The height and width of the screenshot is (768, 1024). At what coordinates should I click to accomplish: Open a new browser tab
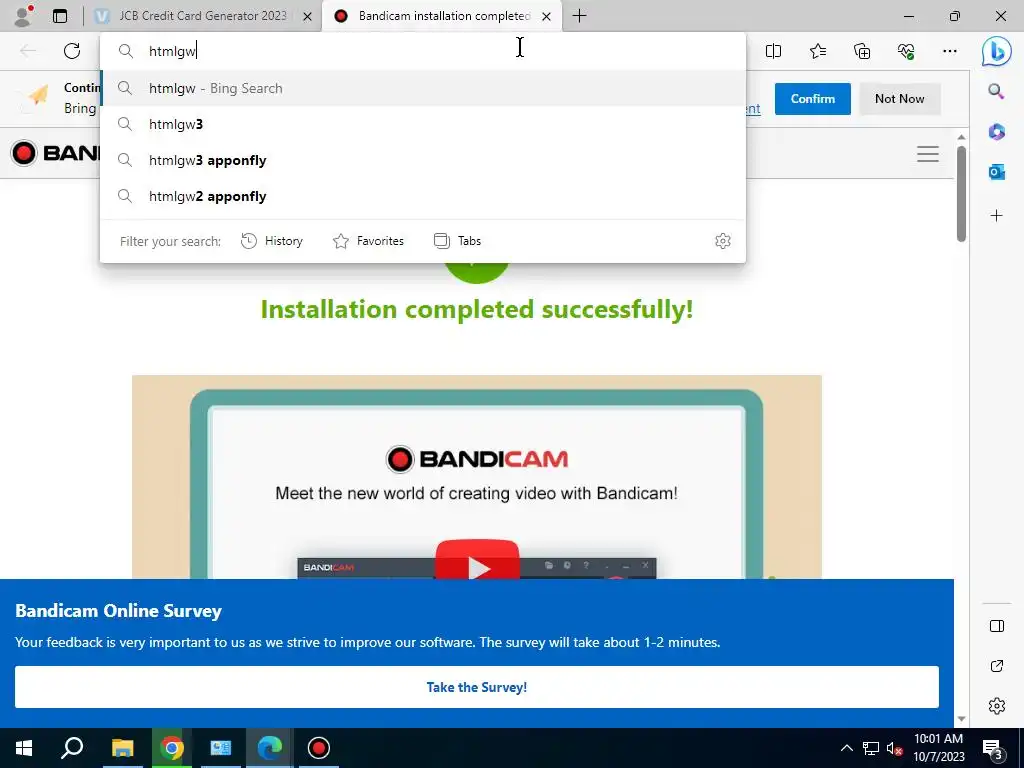click(x=579, y=16)
